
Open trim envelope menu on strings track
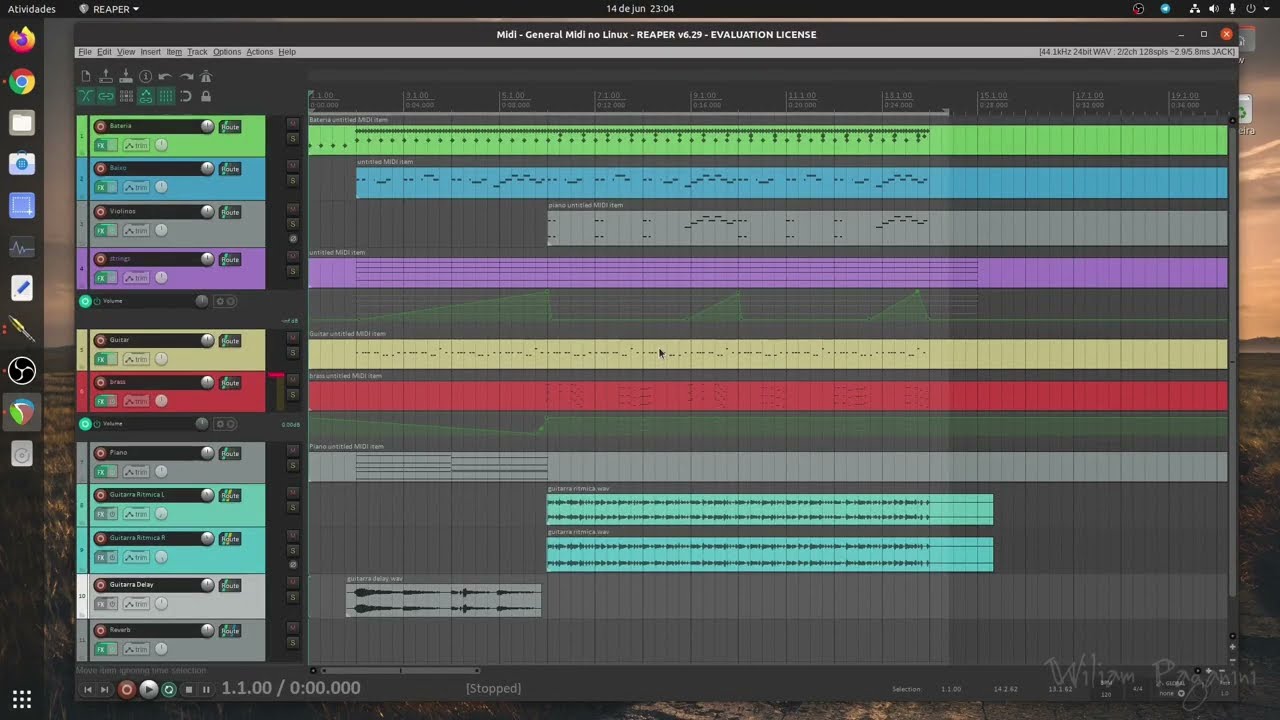(136, 278)
